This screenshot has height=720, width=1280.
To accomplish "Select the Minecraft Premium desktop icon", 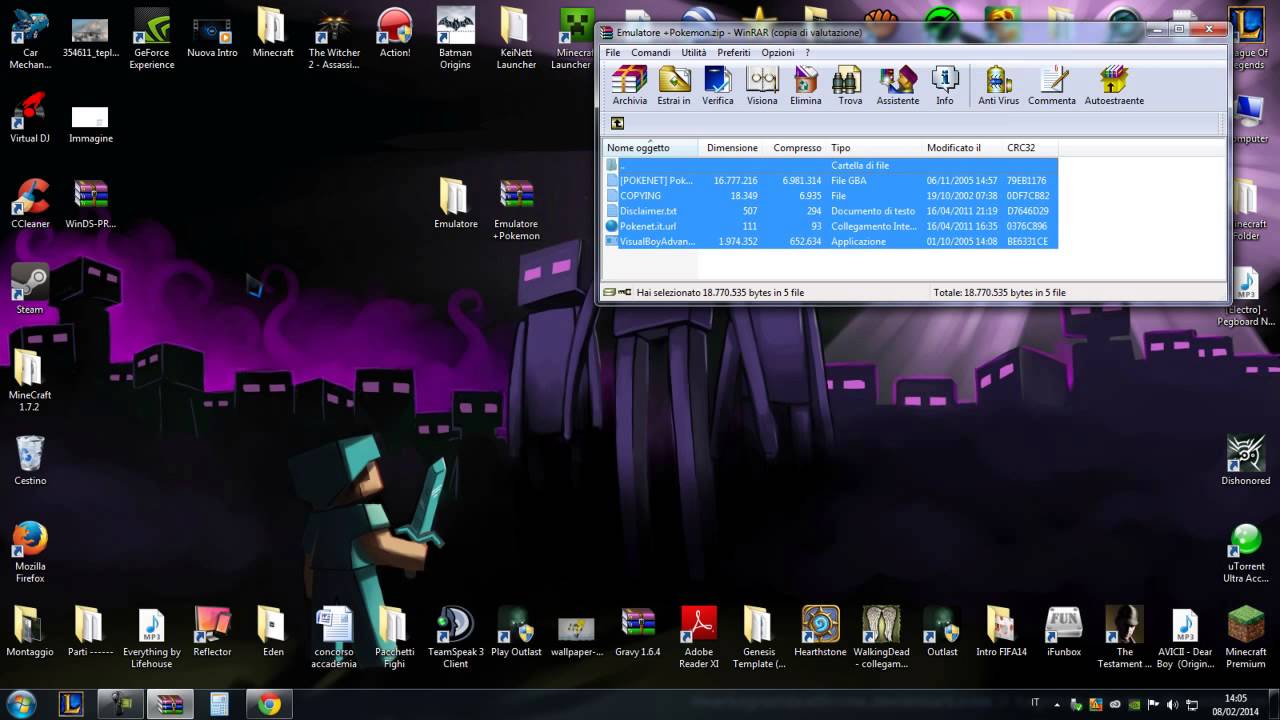I will point(1246,638).
